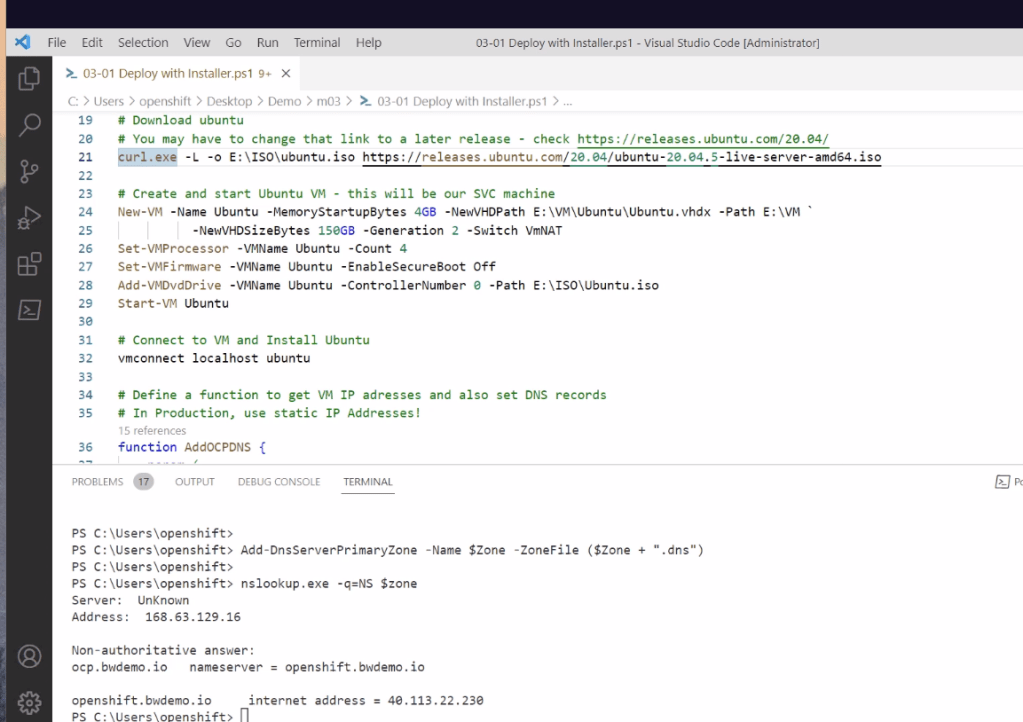
Task: Click PowerShell file icon on the editor tab
Action: (71, 74)
